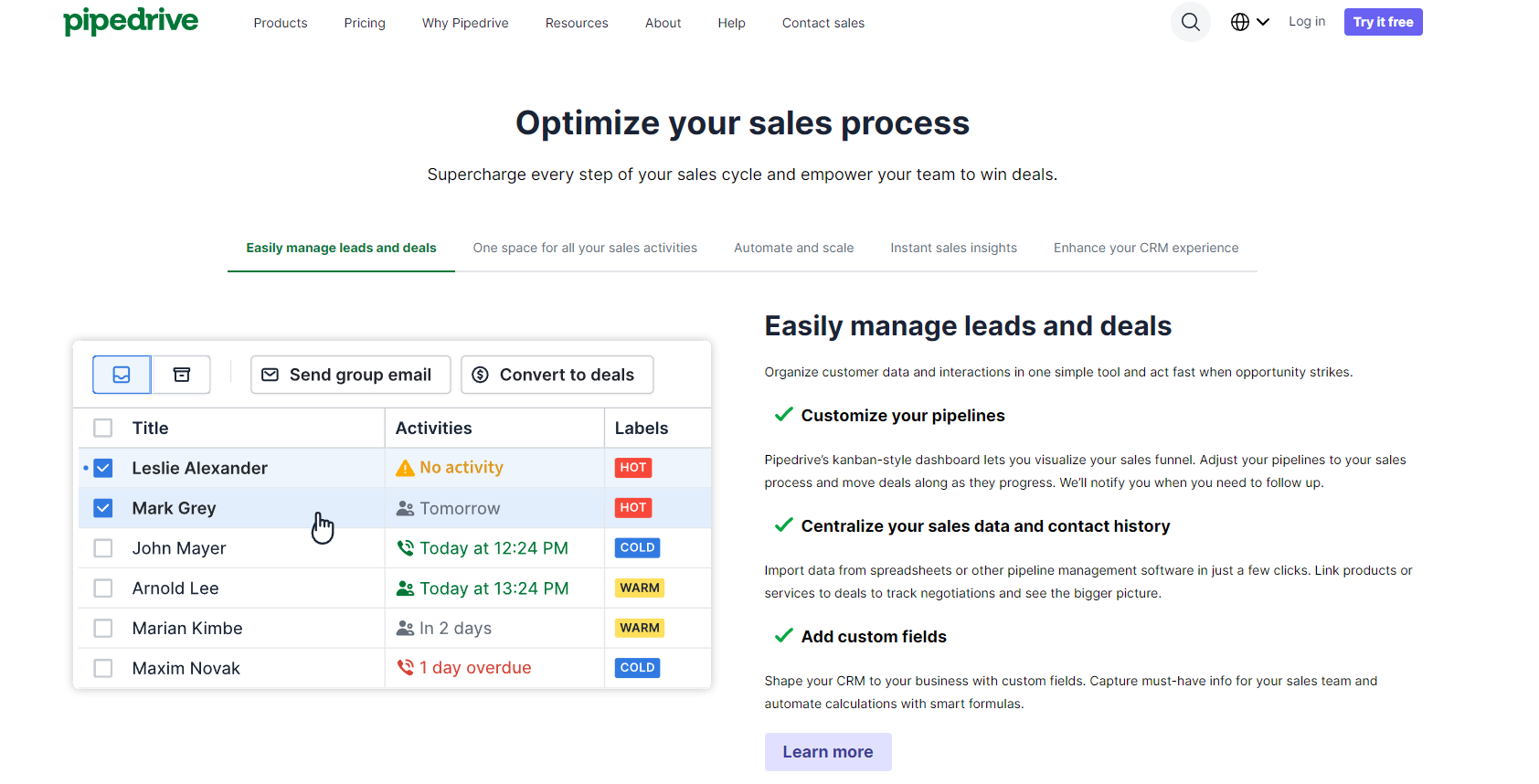Click the Labels column header
Screen dimensions: 1539x784
point(642,428)
